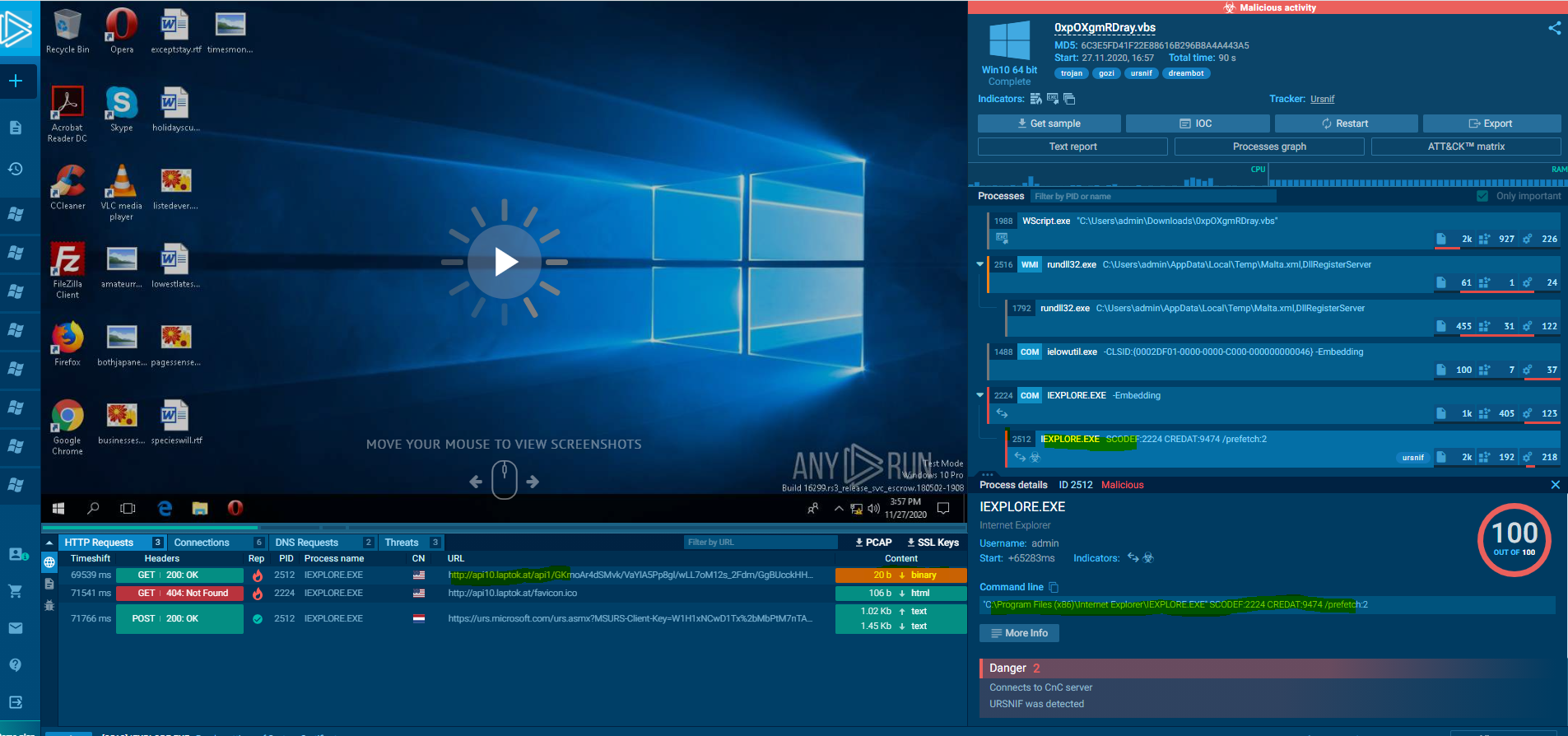Open the task history icon
This screenshot has width=1568, height=736.
click(x=16, y=169)
